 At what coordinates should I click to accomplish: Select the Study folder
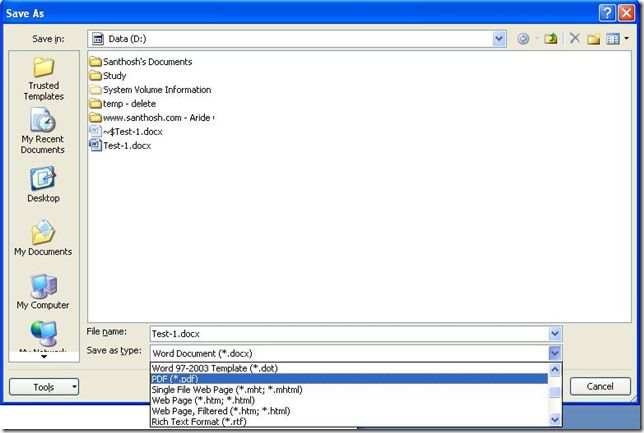(x=108, y=76)
